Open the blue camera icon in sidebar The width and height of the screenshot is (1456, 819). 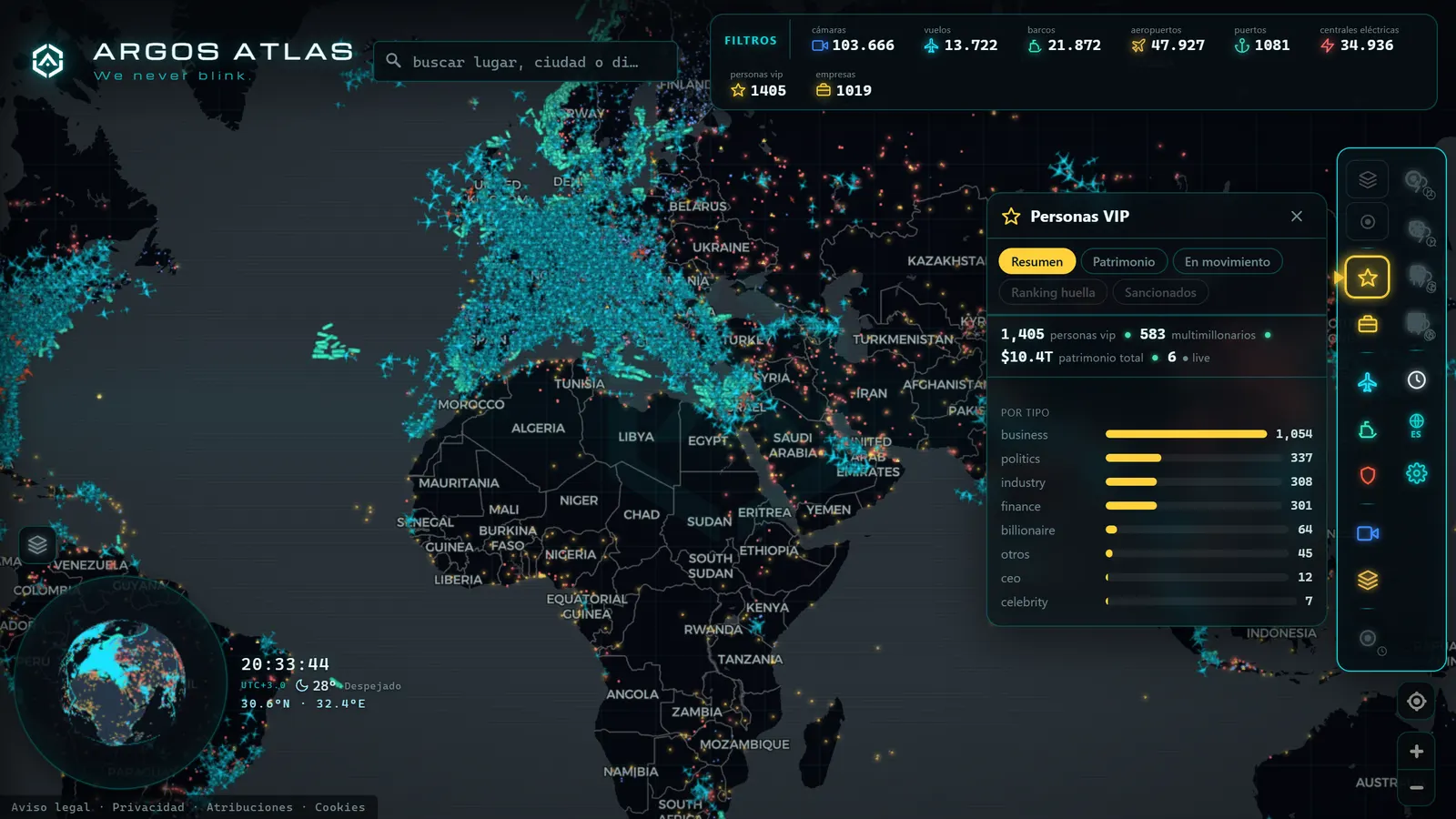point(1367,533)
